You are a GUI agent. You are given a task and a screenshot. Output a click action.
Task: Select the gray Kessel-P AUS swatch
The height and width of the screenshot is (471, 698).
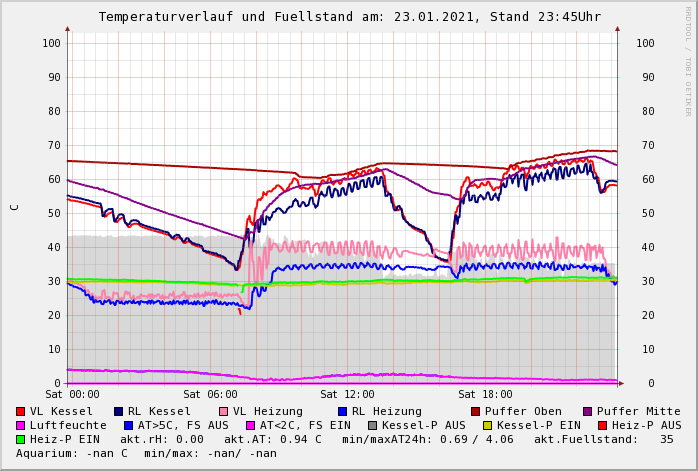click(x=373, y=425)
